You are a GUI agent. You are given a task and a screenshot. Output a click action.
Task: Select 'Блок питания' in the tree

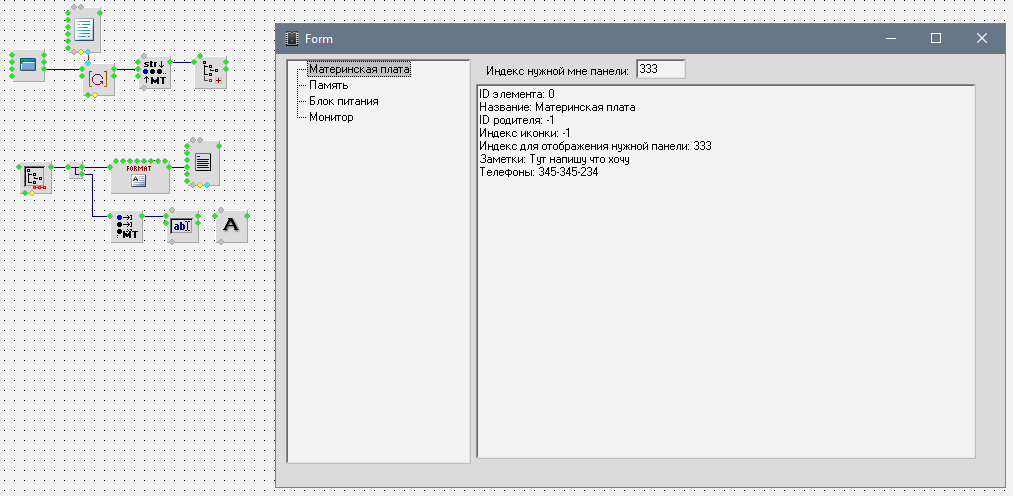343,101
